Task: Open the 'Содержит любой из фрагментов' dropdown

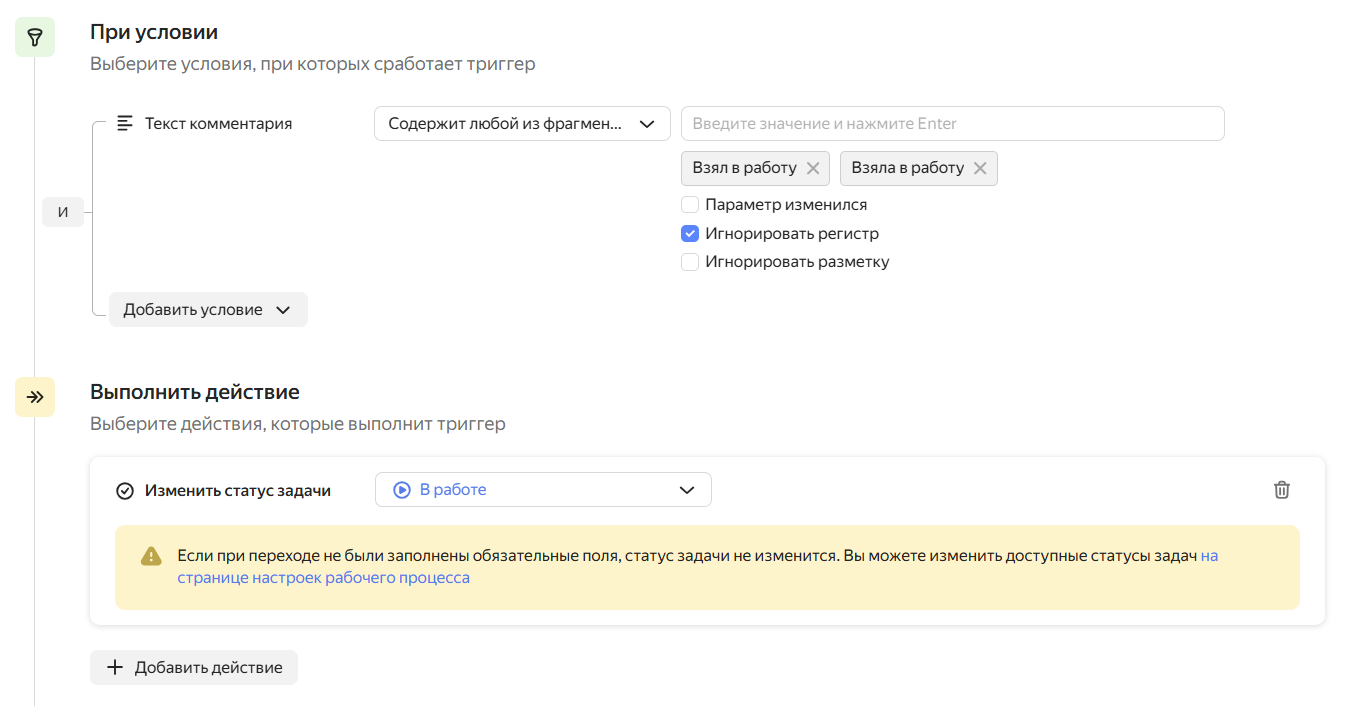Action: [522, 124]
